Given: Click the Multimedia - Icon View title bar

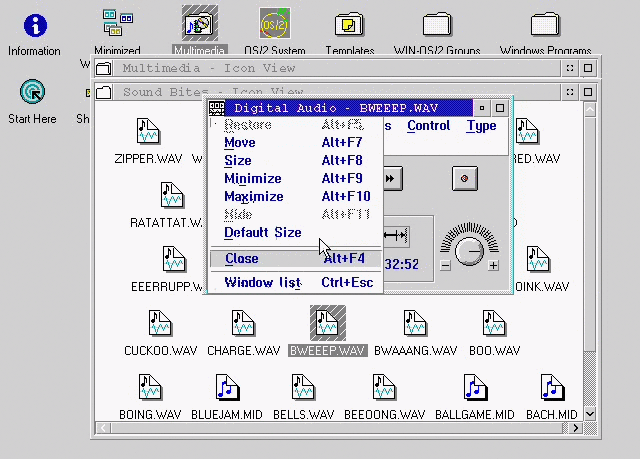Looking at the screenshot, I should (x=336, y=68).
